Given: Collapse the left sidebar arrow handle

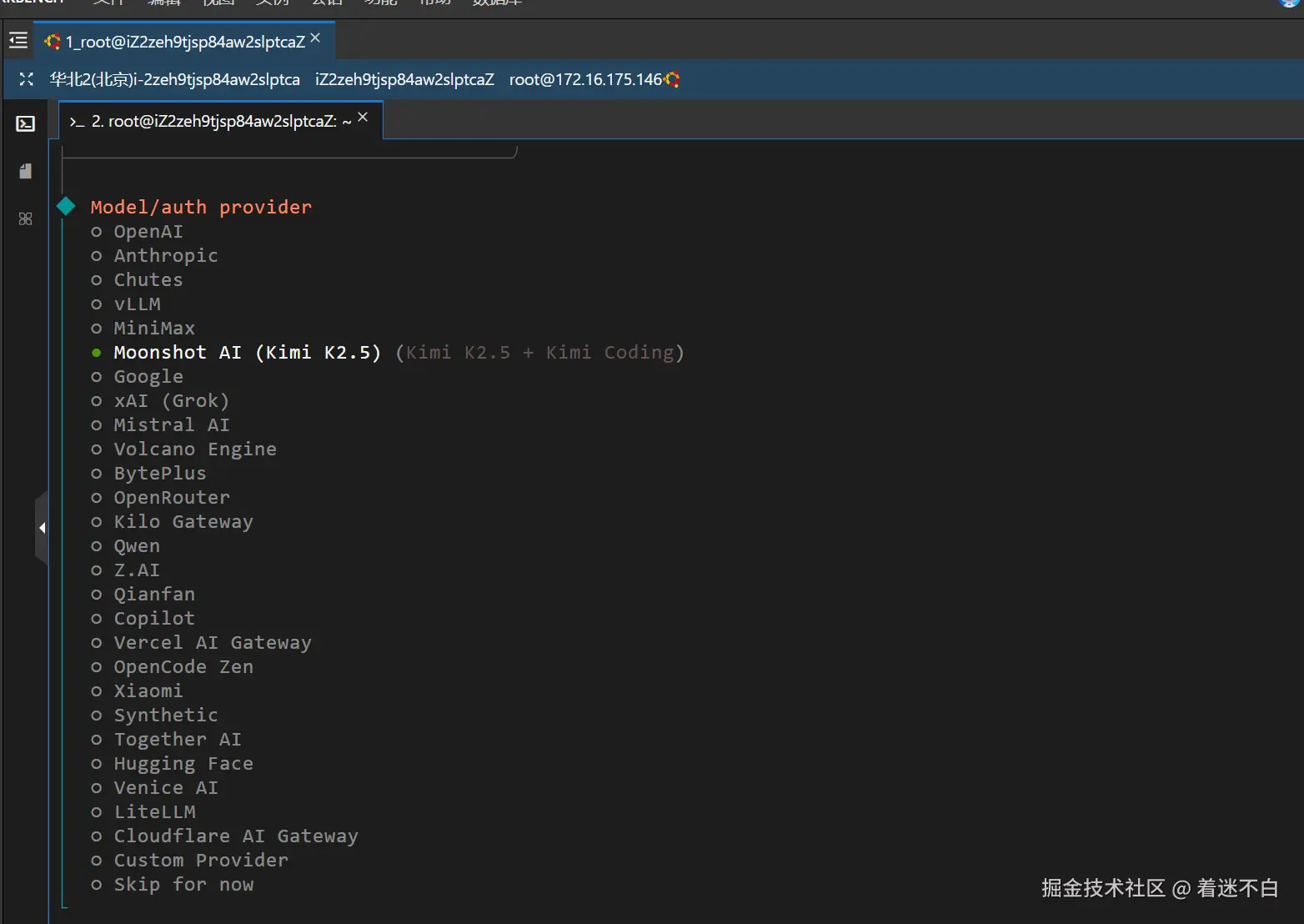Looking at the screenshot, I should coord(42,528).
